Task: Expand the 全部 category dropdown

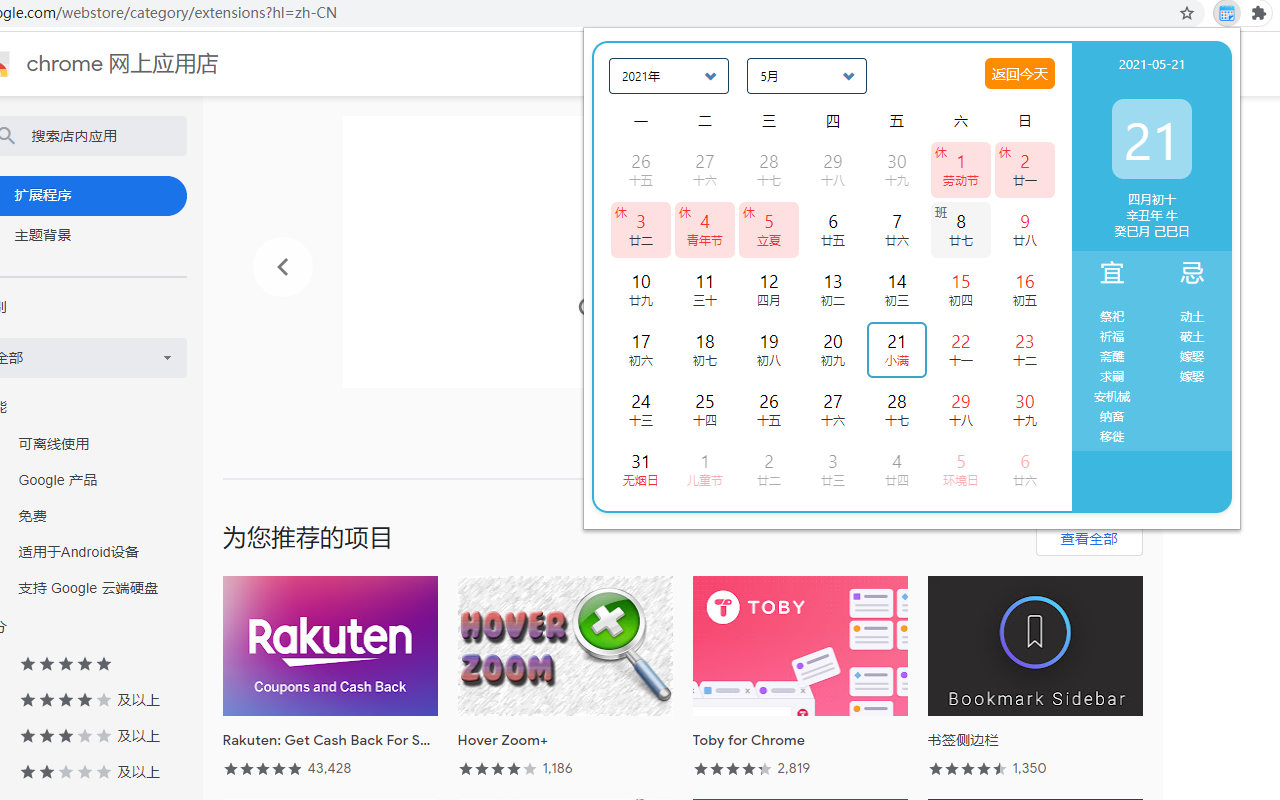Action: click(92, 358)
